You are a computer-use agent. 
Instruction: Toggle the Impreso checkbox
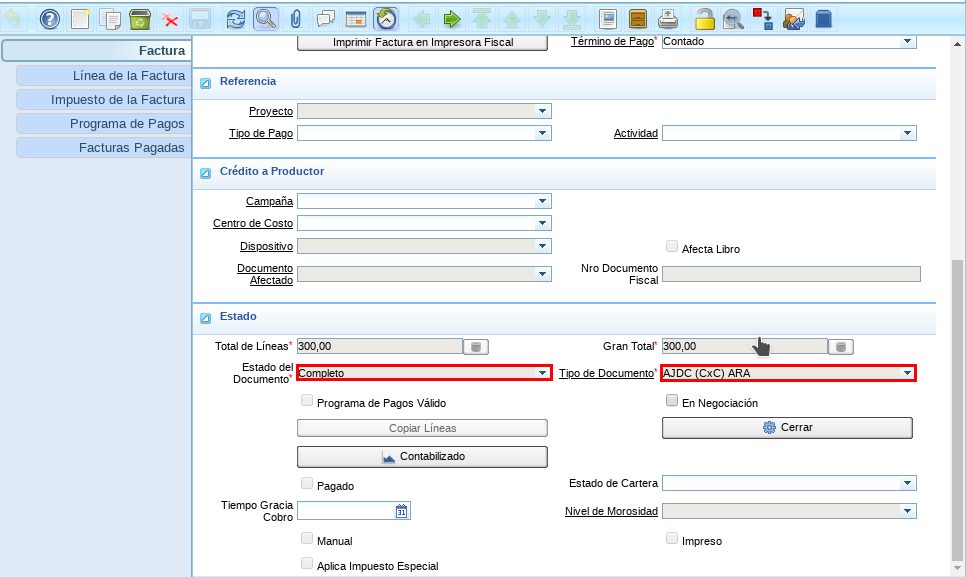point(672,538)
